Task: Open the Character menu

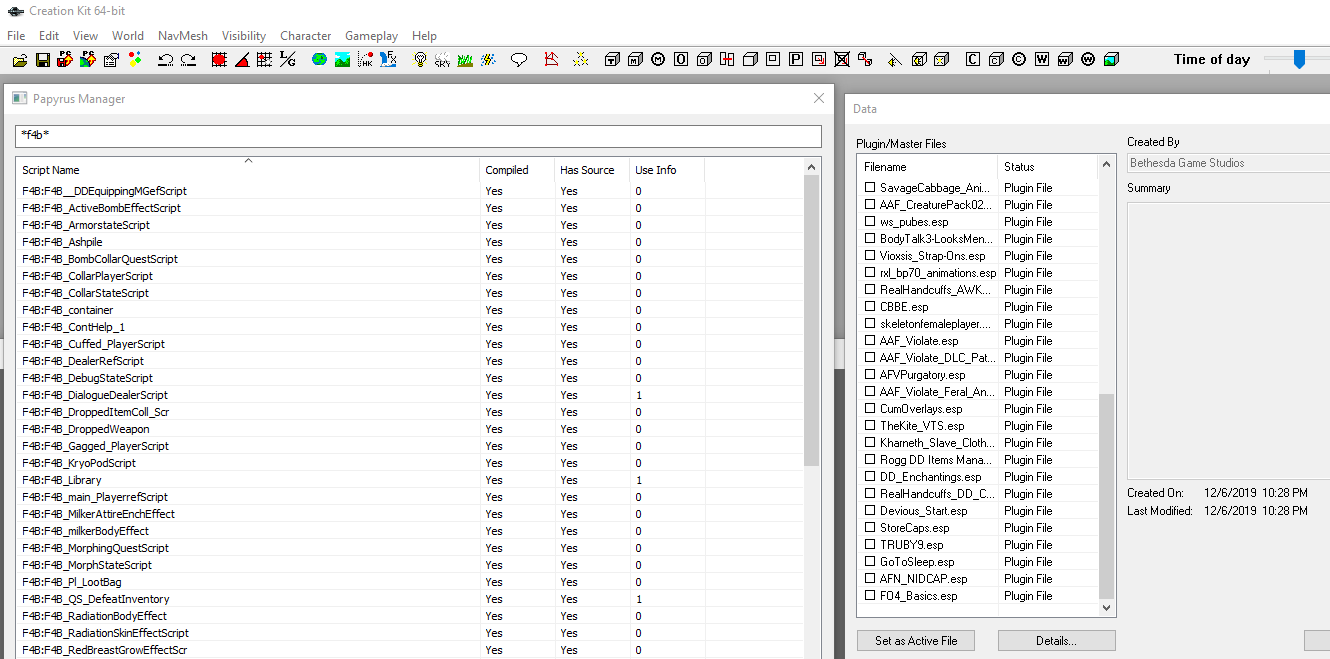Action: [306, 36]
